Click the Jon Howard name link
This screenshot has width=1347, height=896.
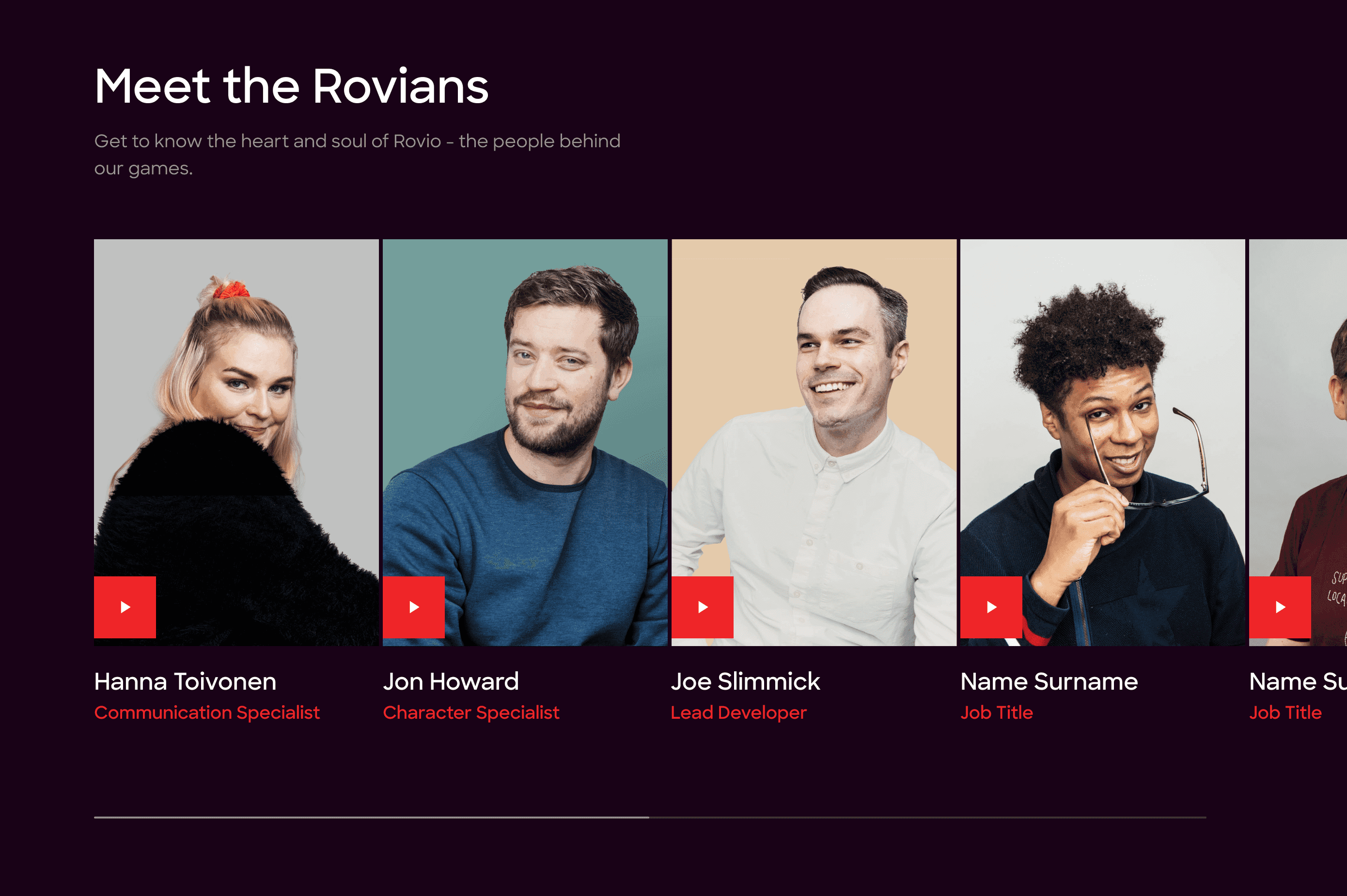tap(451, 681)
